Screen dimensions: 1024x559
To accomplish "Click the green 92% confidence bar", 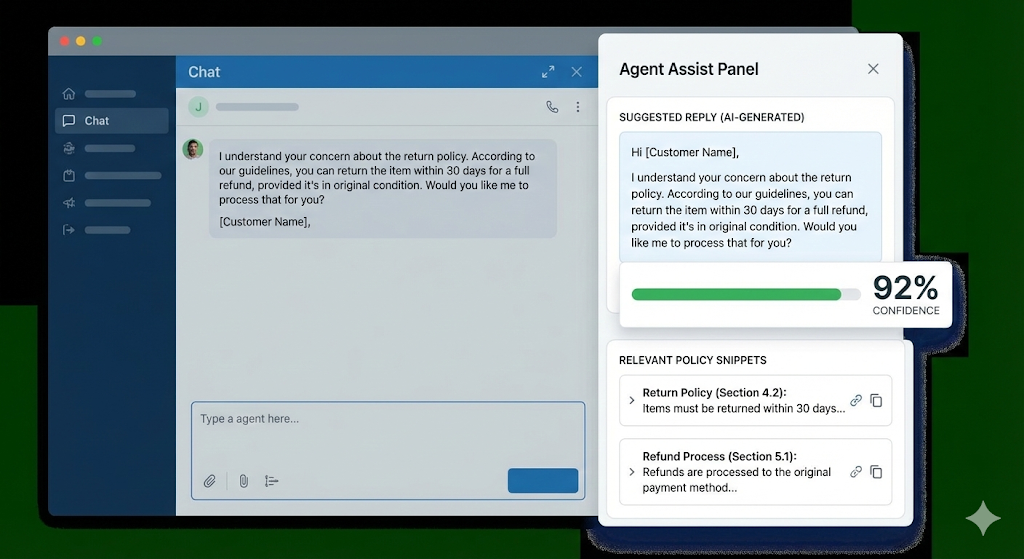I will (x=736, y=295).
